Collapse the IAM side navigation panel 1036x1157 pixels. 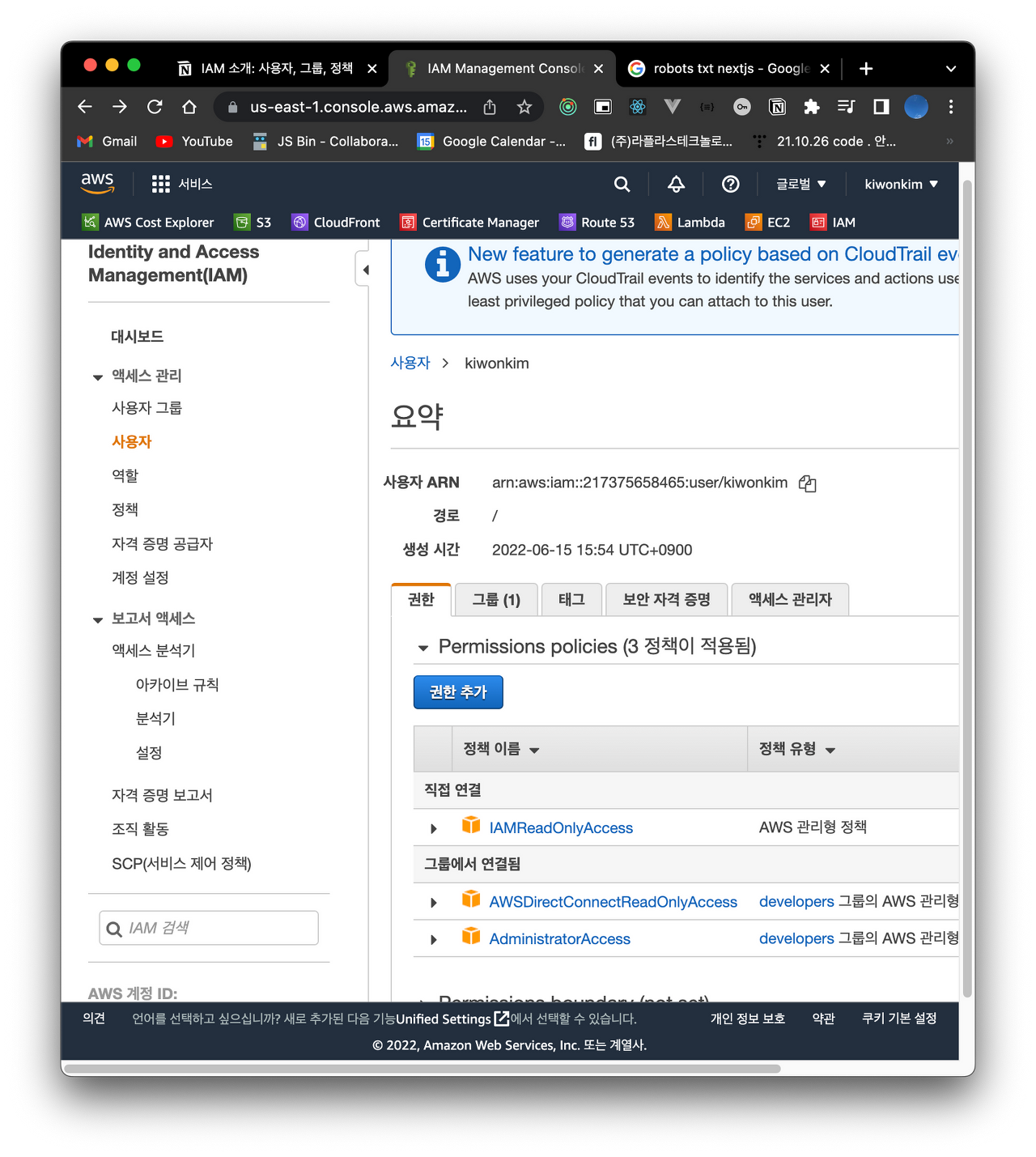(x=364, y=270)
